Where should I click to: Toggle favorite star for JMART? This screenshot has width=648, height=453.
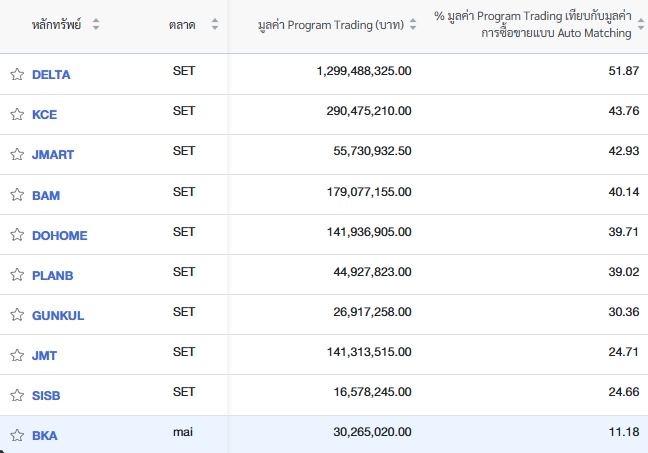(17, 154)
